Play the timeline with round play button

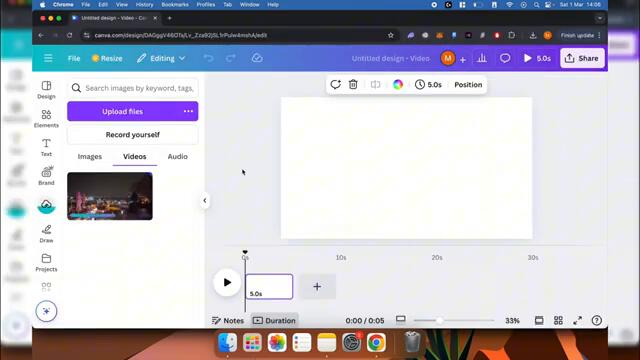pyautogui.click(x=227, y=282)
